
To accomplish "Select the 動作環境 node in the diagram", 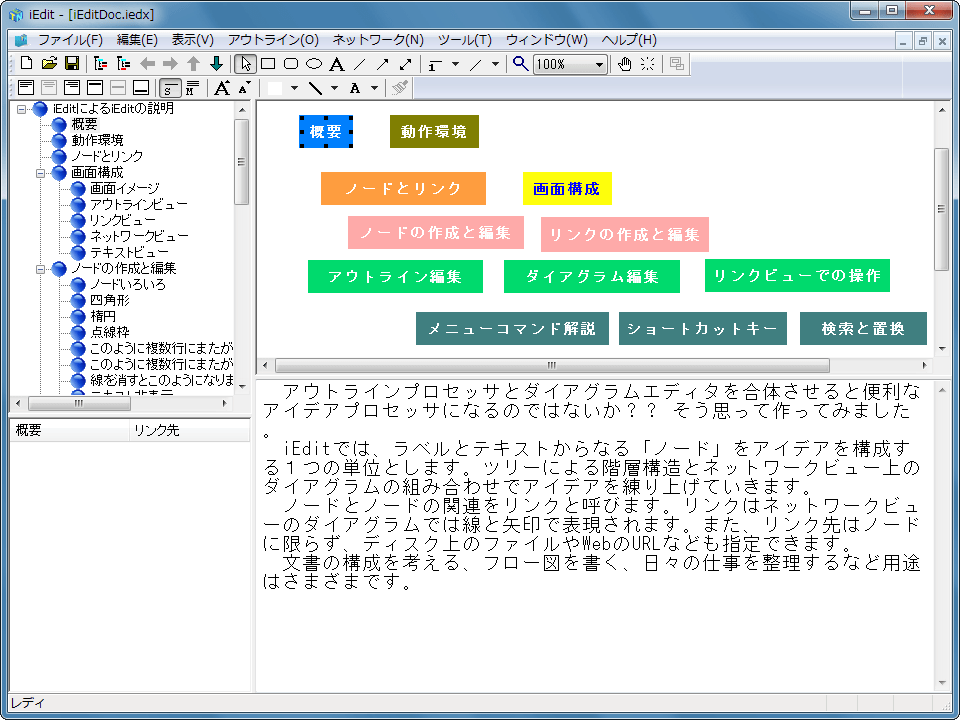I will [x=434, y=132].
